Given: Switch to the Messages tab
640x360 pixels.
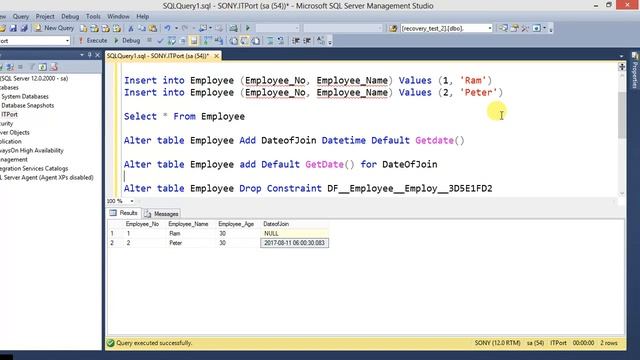Looking at the screenshot, I should click(x=162, y=213).
